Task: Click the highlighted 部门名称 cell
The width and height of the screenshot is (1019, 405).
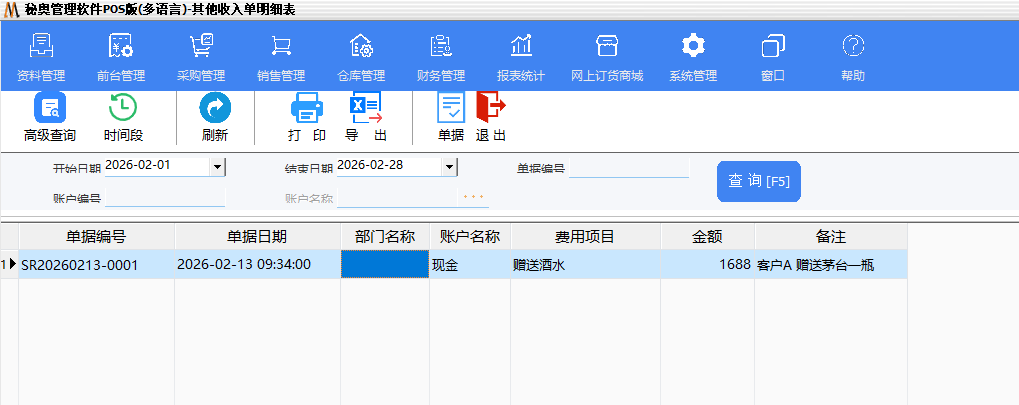Action: 384,265
